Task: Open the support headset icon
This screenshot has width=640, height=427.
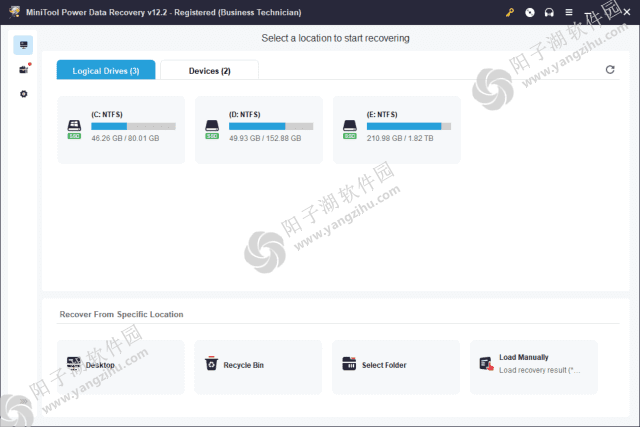Action: (x=549, y=13)
